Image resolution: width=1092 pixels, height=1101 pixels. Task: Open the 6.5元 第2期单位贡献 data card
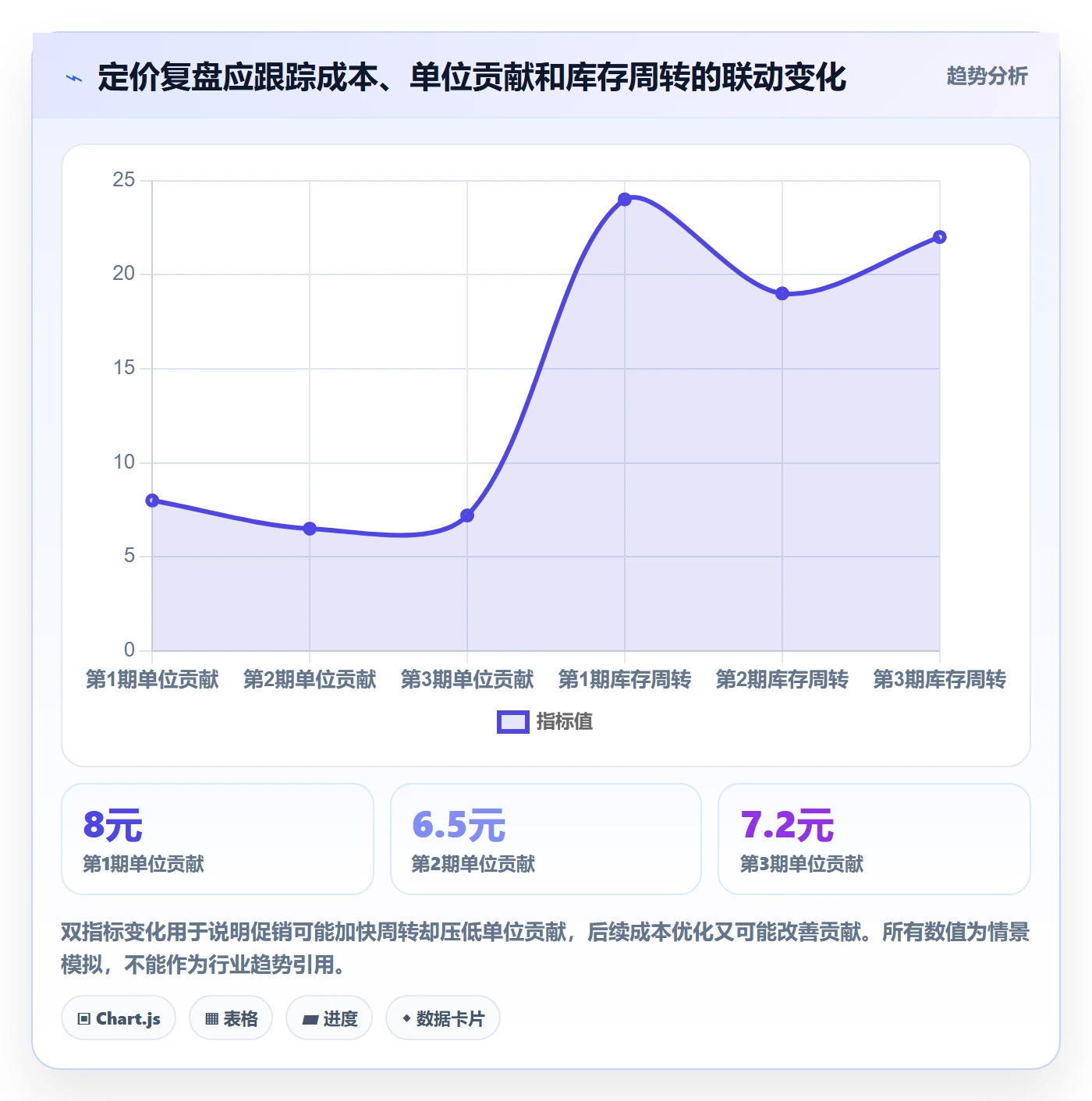(x=546, y=839)
